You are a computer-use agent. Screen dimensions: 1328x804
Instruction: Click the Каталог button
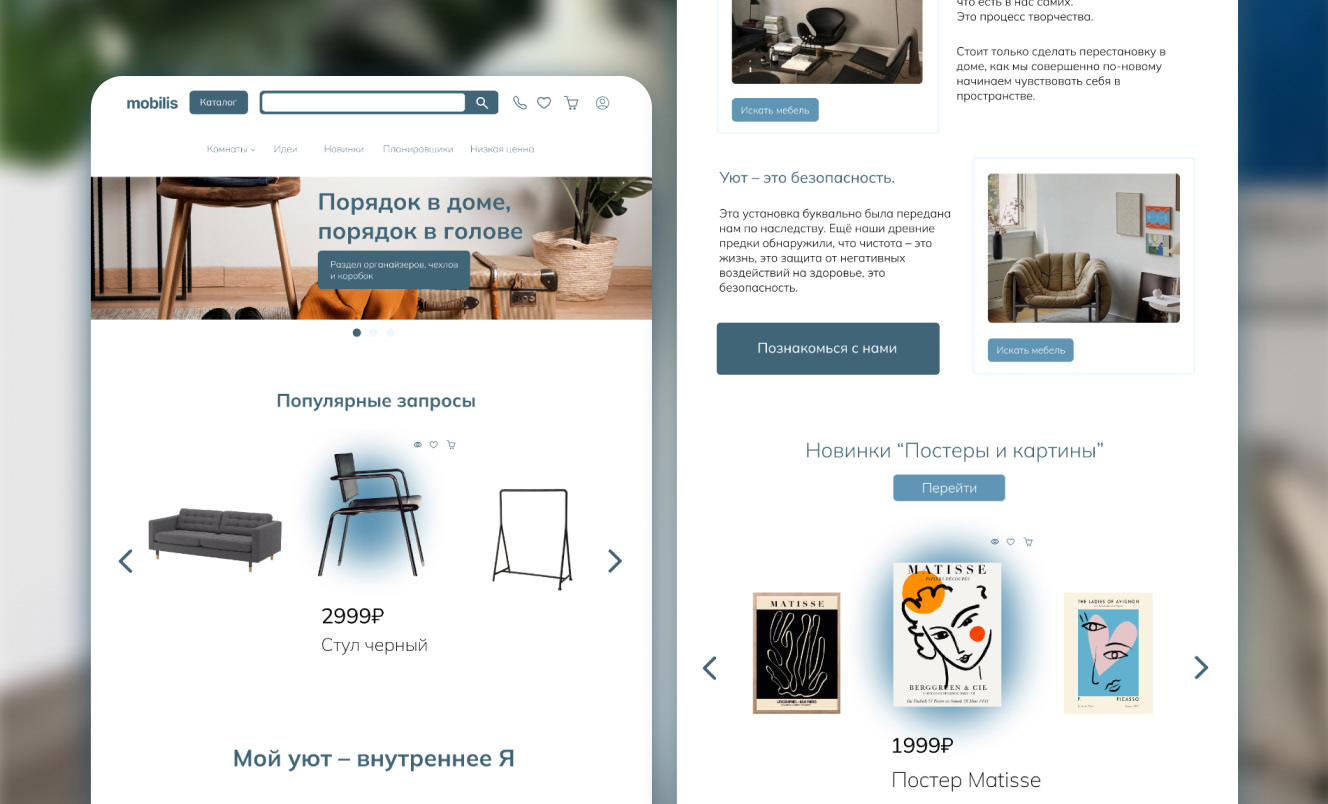(x=218, y=102)
